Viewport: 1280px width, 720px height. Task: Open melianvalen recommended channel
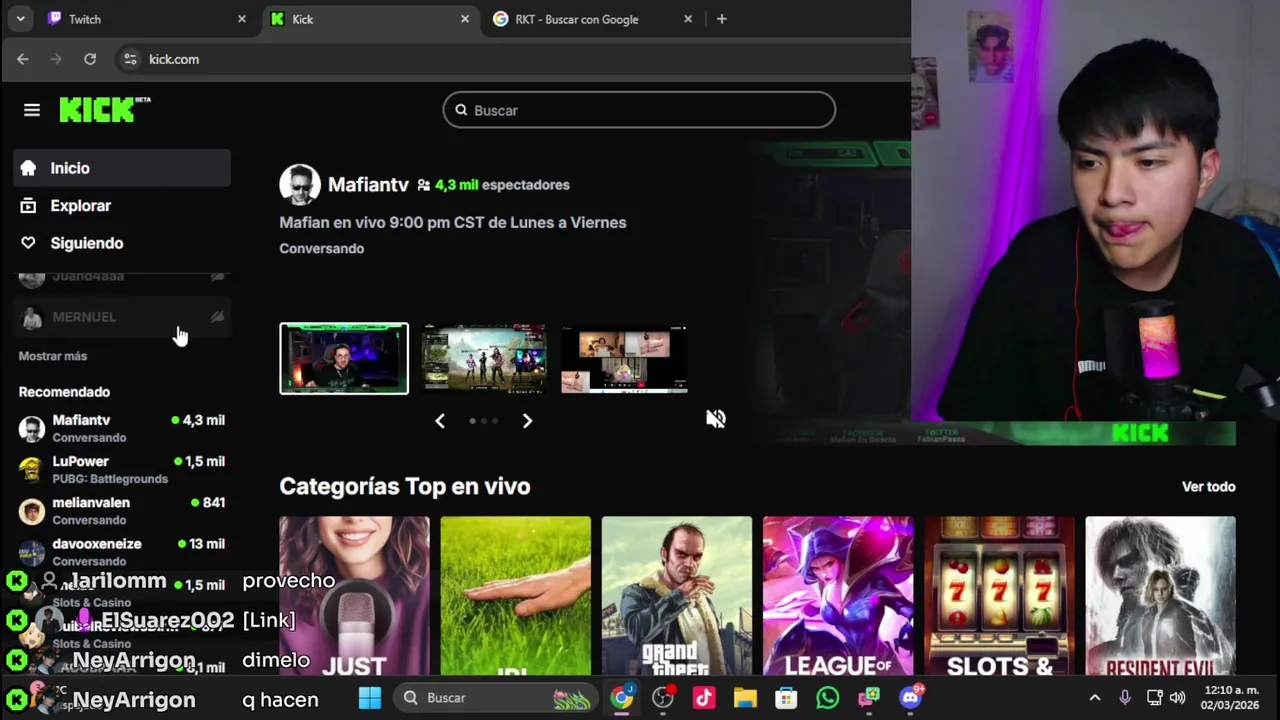coord(122,510)
